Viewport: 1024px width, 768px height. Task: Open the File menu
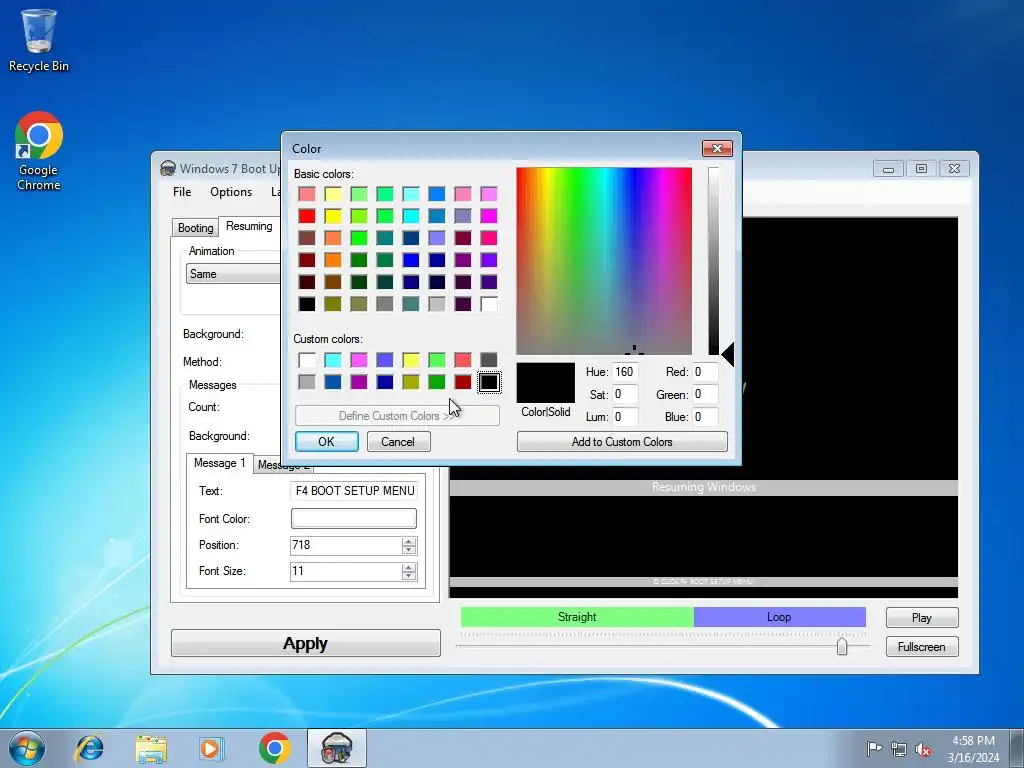click(182, 192)
